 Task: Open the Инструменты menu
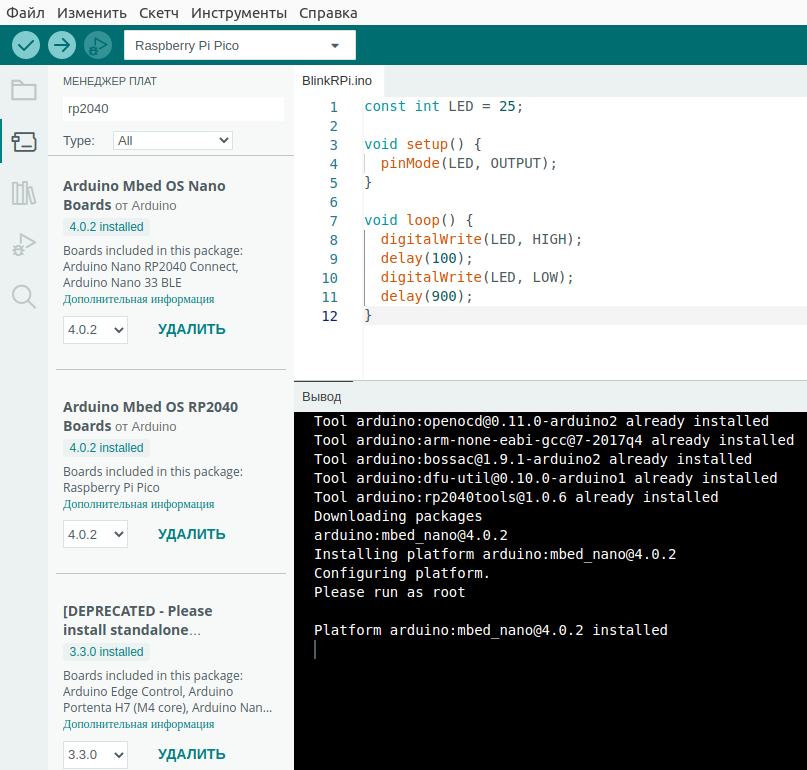click(239, 13)
